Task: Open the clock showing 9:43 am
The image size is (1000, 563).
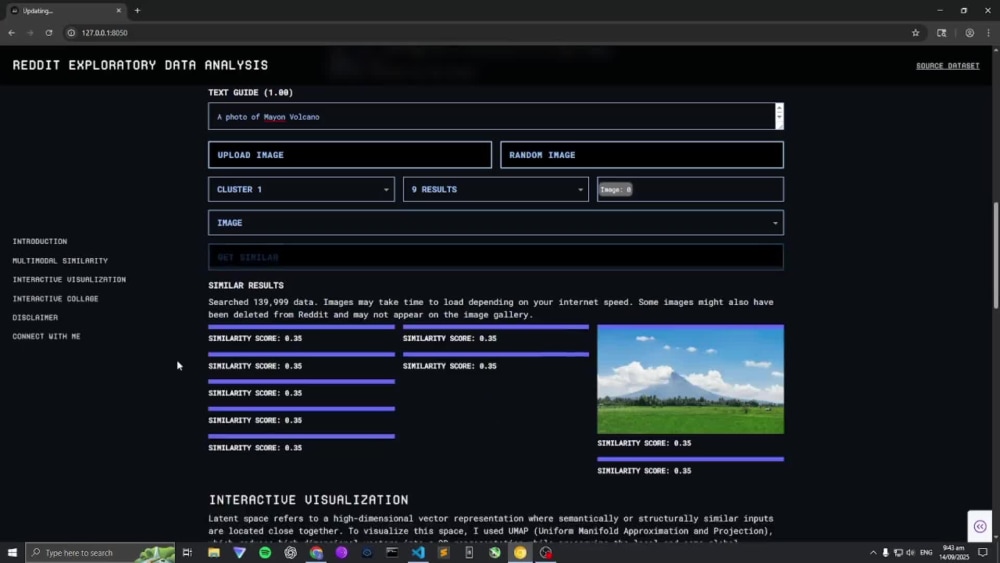Action: click(953, 552)
